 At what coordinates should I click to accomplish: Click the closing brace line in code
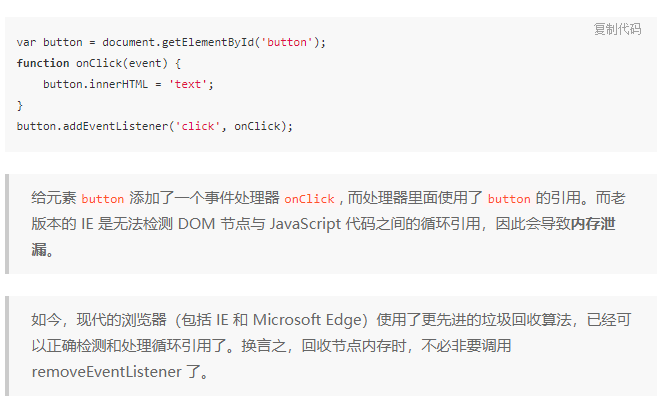(20, 105)
